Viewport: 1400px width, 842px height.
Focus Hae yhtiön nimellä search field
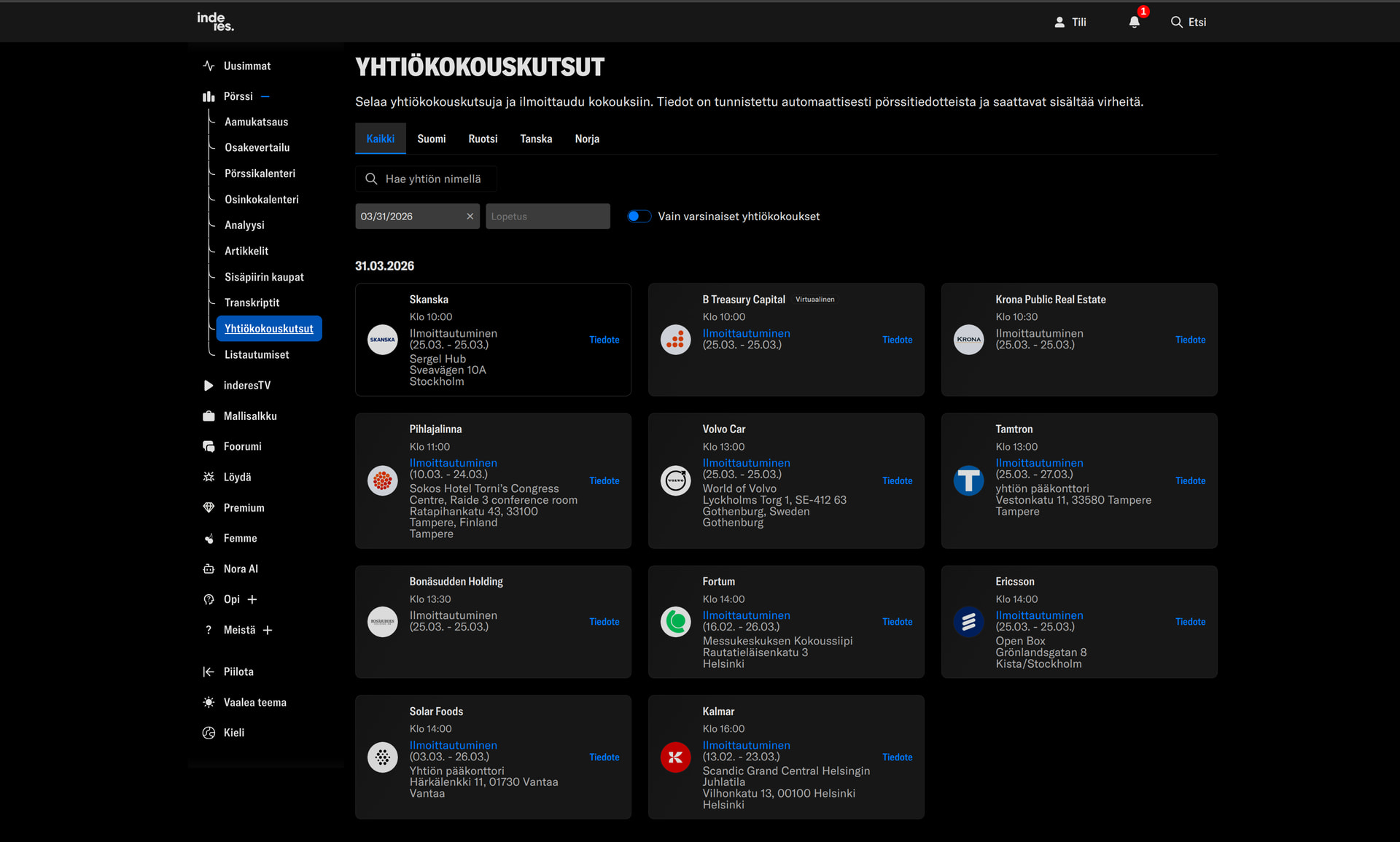click(x=427, y=179)
